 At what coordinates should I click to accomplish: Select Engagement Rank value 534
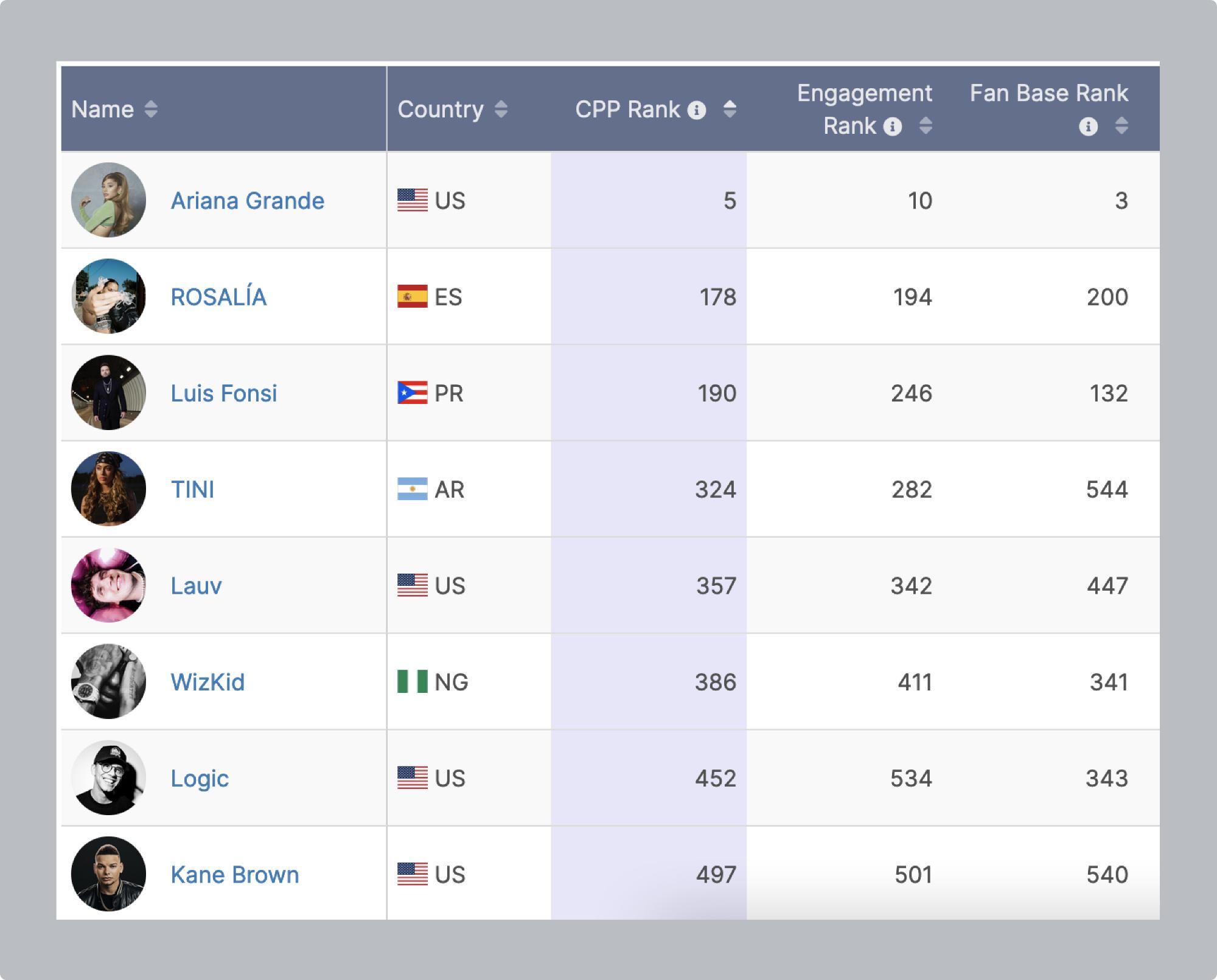[x=912, y=778]
